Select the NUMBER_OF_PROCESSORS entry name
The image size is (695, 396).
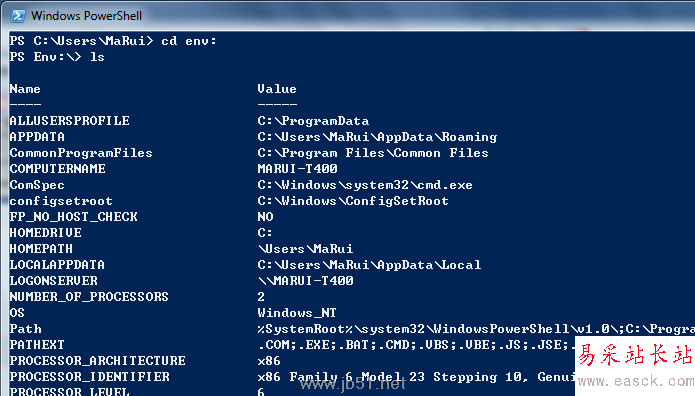pyautogui.click(x=89, y=297)
